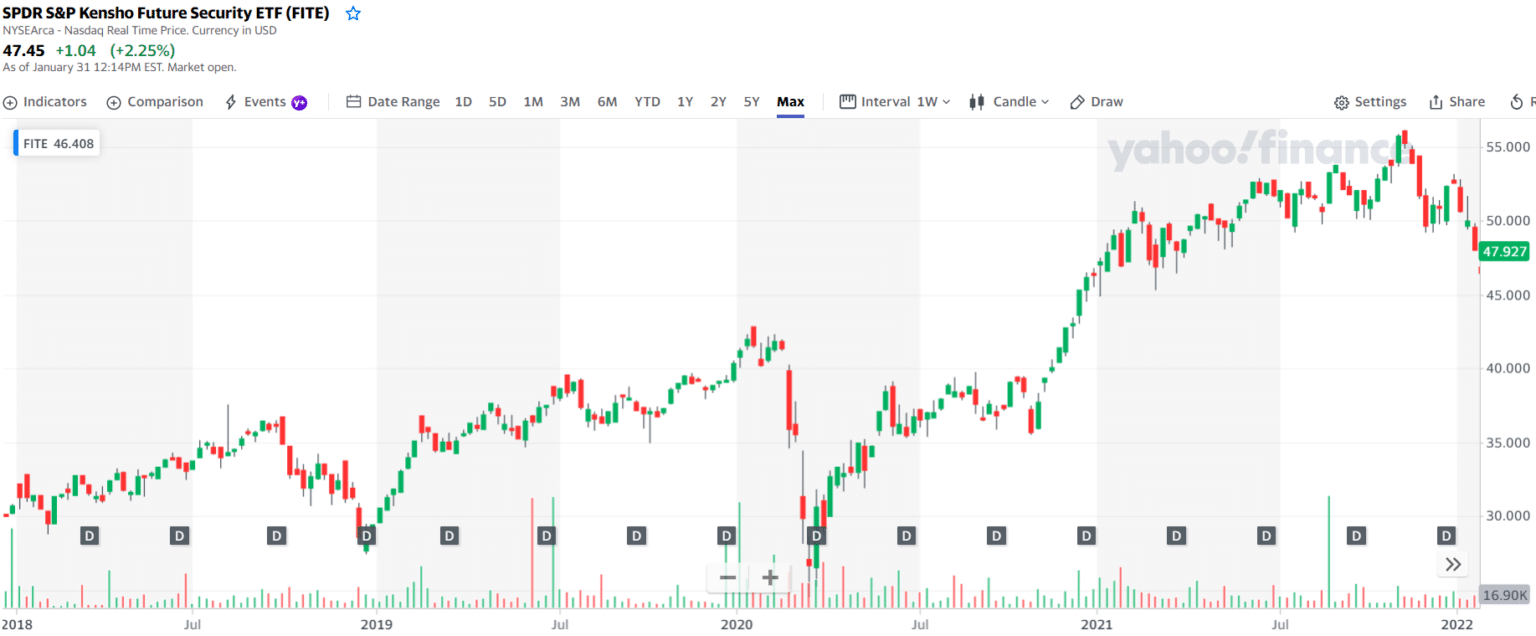Screen dimensions: 1536x636
Task: Open the Date Range calendar picker
Action: 393,101
